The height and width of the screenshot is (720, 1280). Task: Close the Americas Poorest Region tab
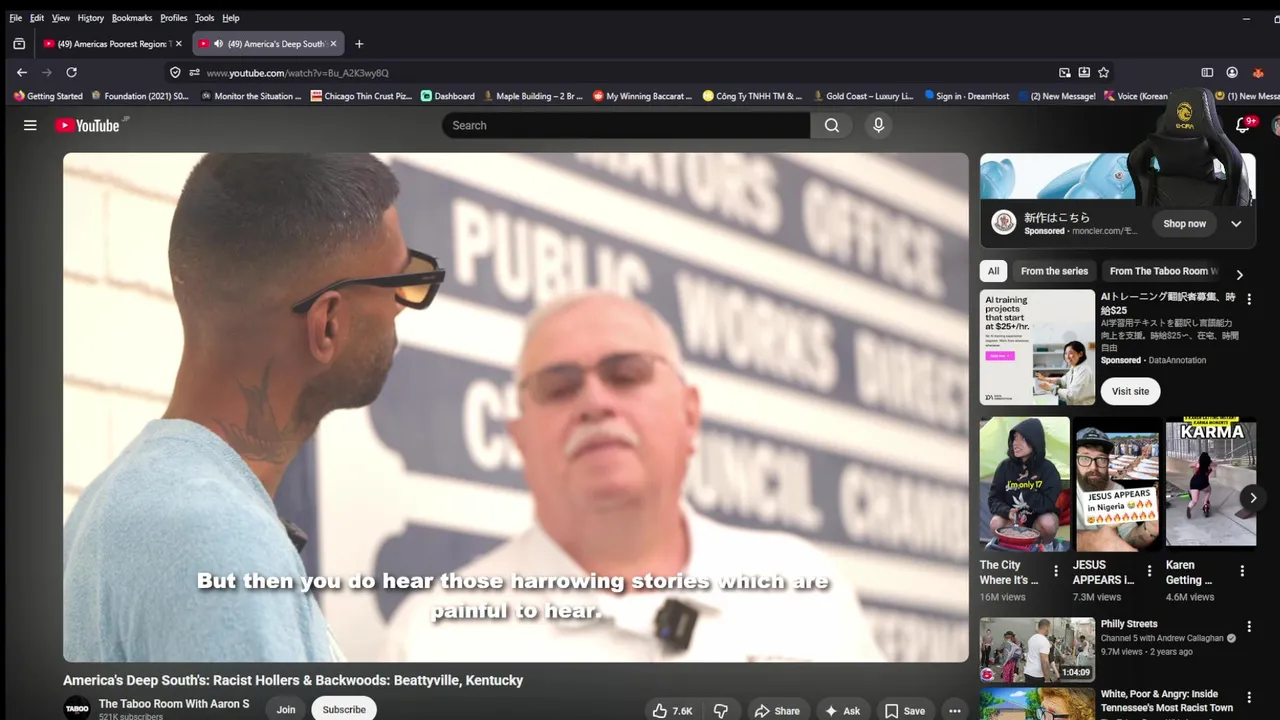coord(179,43)
